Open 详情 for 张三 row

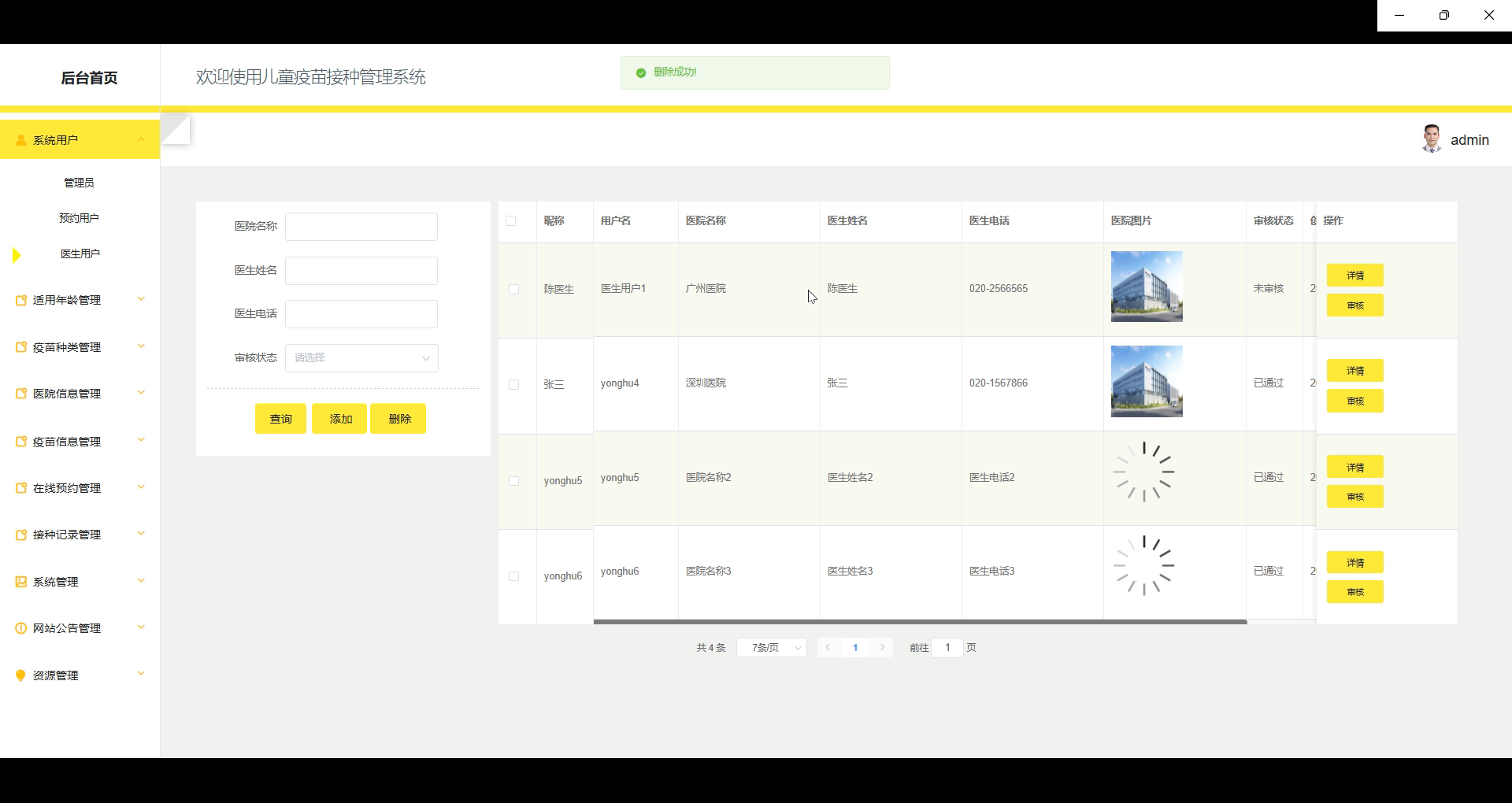point(1354,371)
